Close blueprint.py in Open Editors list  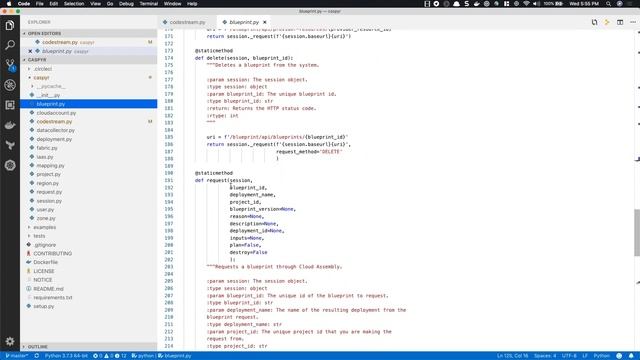tap(30, 51)
